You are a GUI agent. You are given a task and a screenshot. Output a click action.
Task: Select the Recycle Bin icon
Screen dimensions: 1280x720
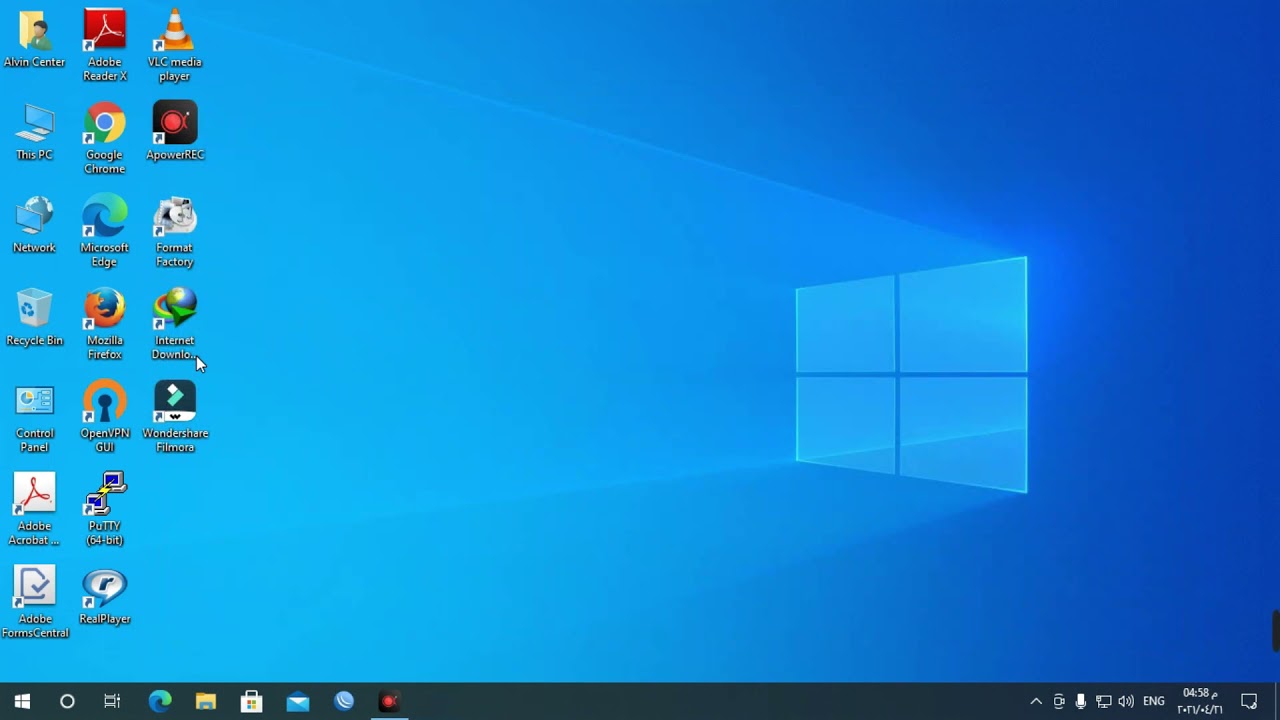tap(34, 318)
